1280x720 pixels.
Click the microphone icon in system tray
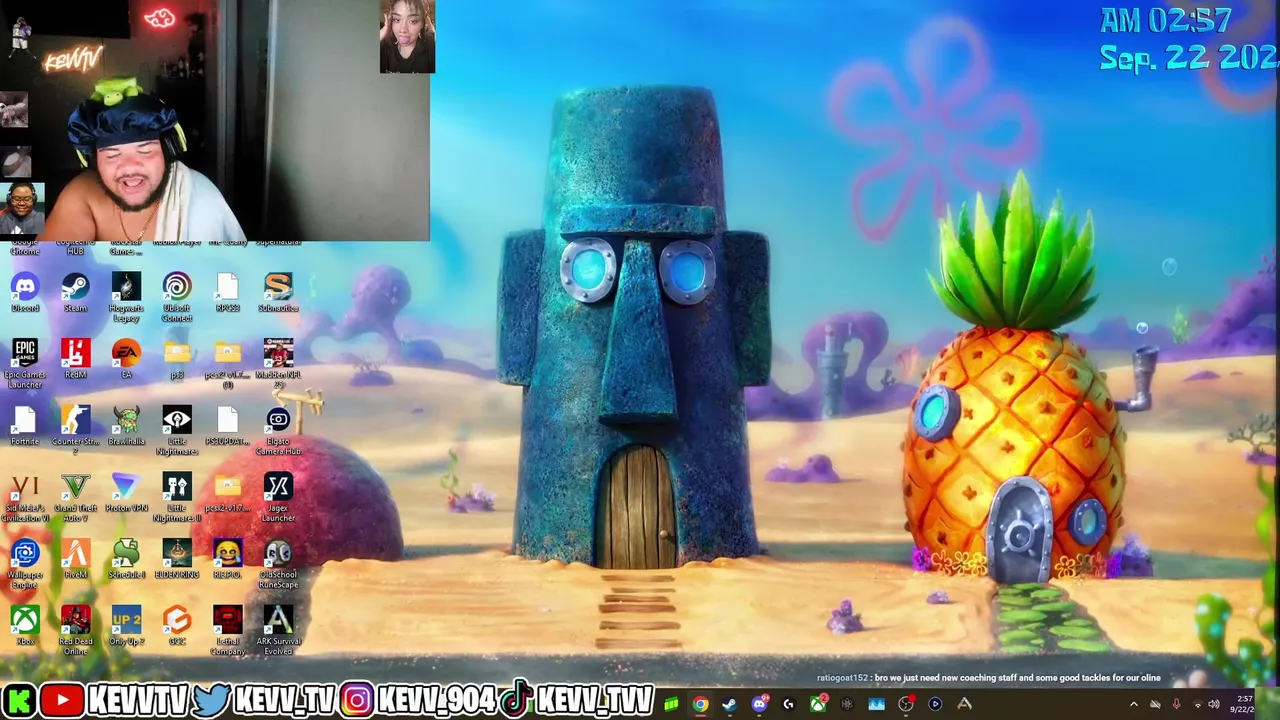[1176, 704]
